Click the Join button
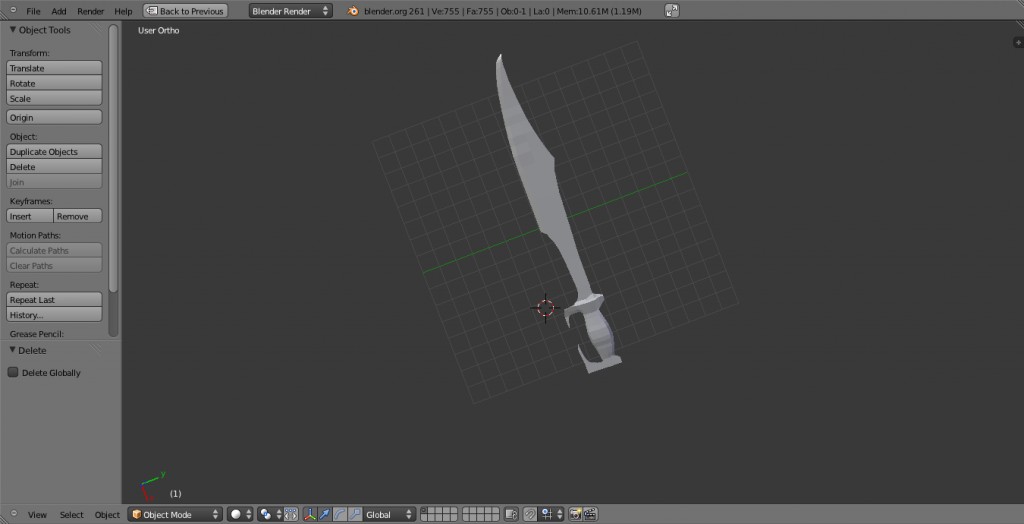Viewport: 1024px width, 524px height. pyautogui.click(x=54, y=182)
